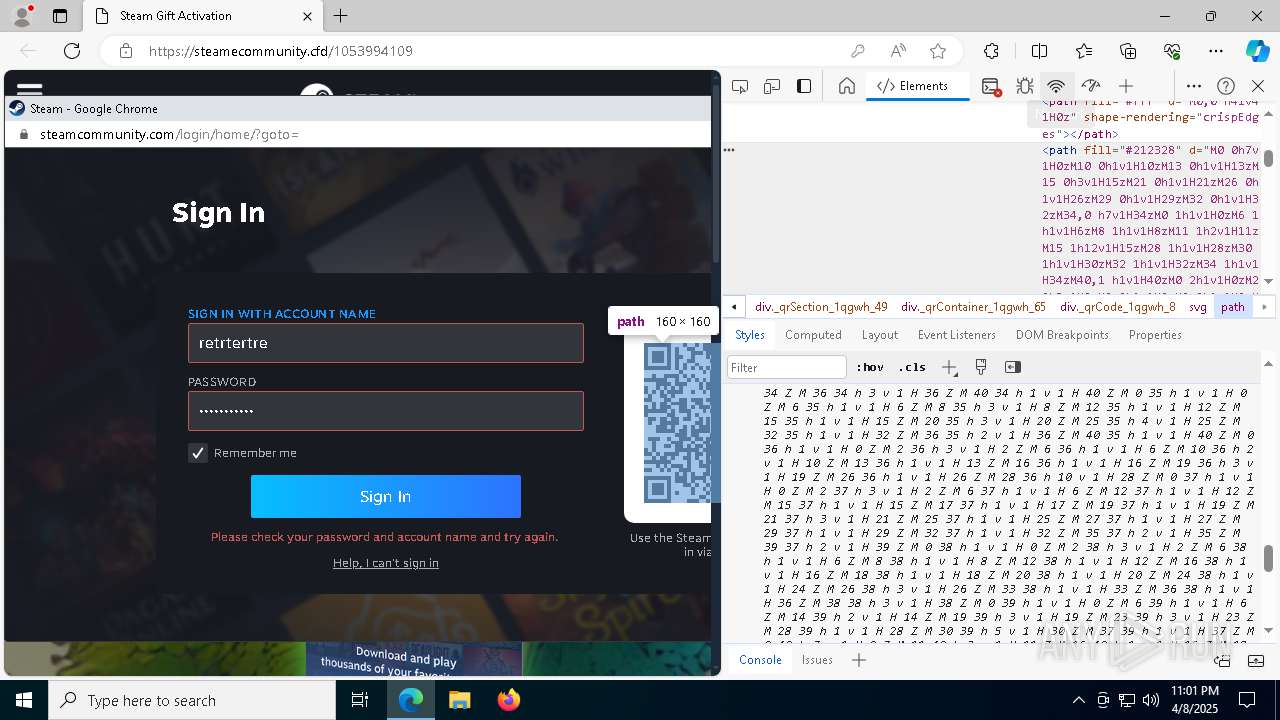Toggle the :hov element state
Screen dimensions: 1280x720
click(870, 367)
